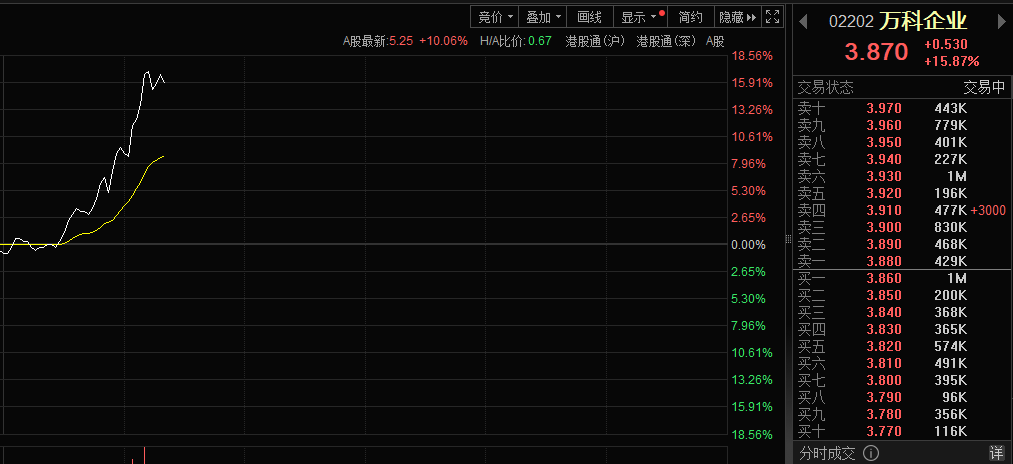Go to previous stock with left arrow

coord(803,21)
